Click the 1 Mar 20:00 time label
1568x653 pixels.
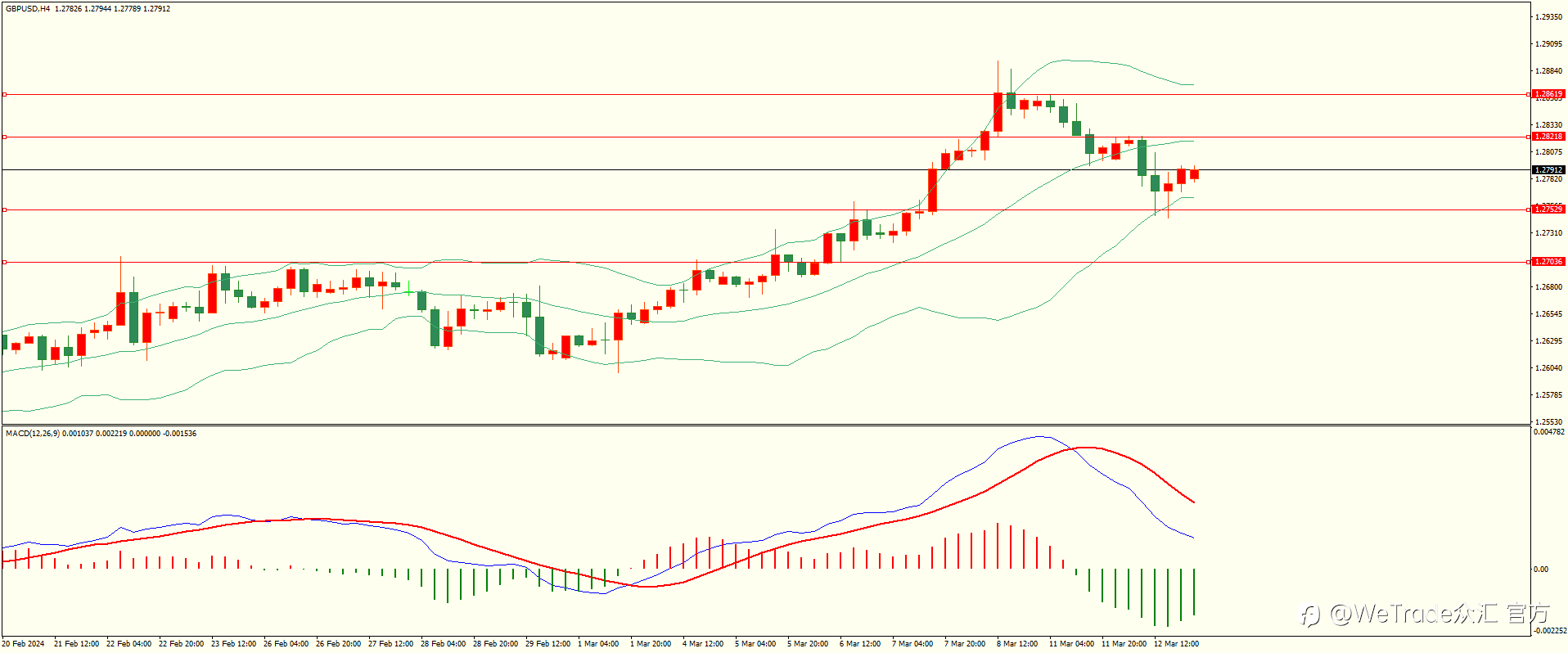(651, 644)
